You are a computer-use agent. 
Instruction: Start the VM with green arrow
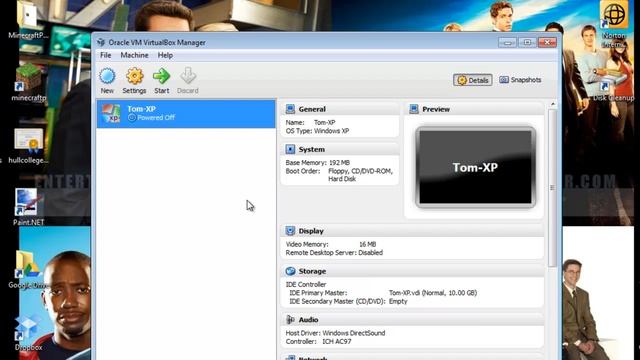click(x=162, y=76)
